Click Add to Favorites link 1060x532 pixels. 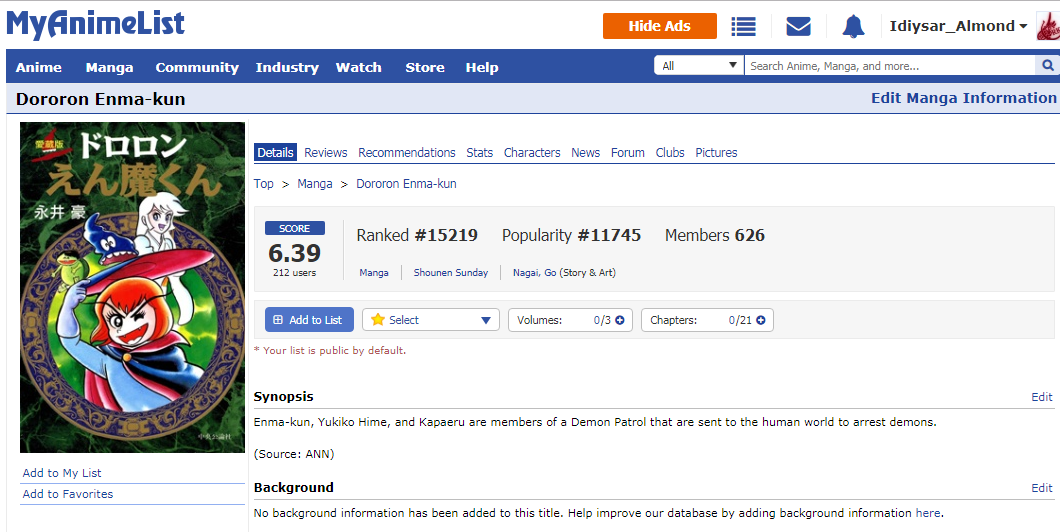[68, 494]
